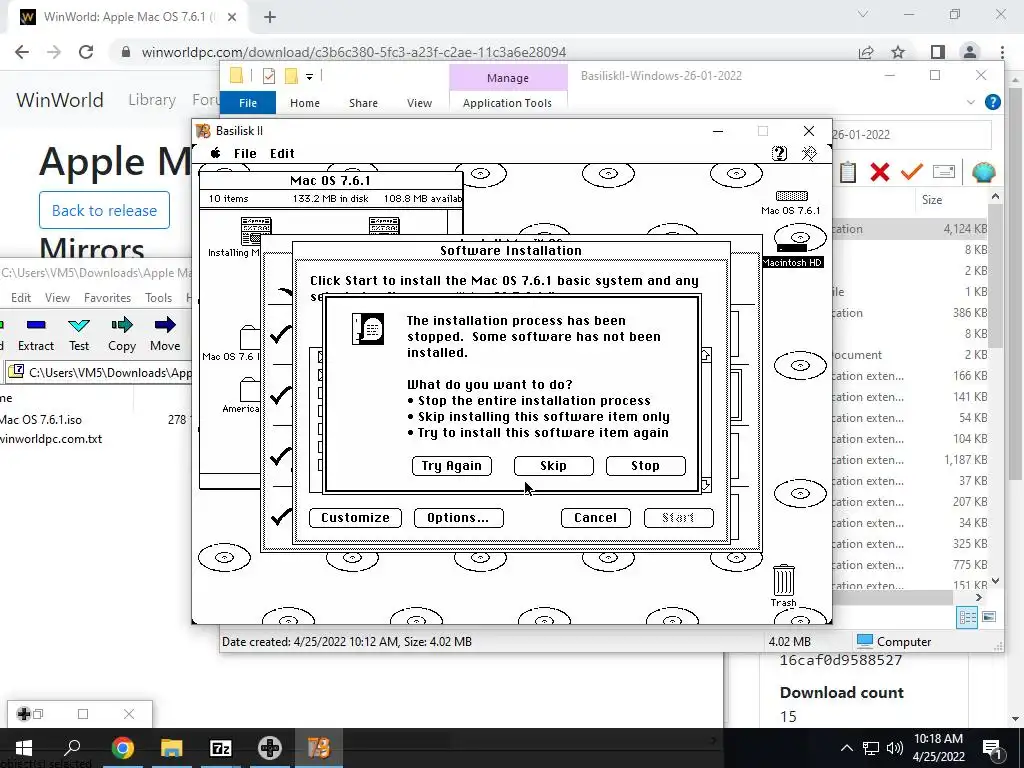Click the Mac help balloon icon

[779, 153]
